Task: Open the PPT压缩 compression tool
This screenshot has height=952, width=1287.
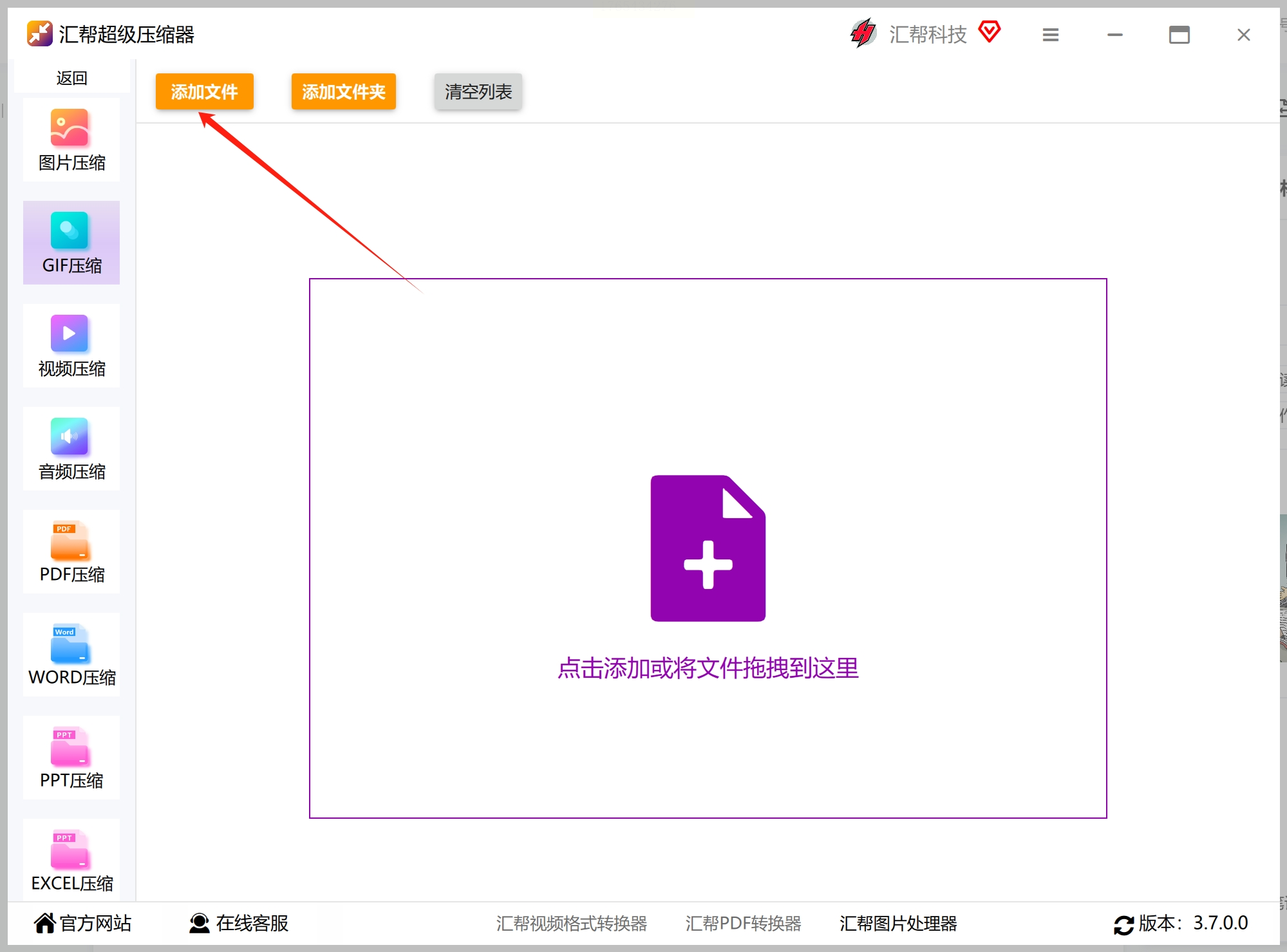Action: [x=71, y=758]
